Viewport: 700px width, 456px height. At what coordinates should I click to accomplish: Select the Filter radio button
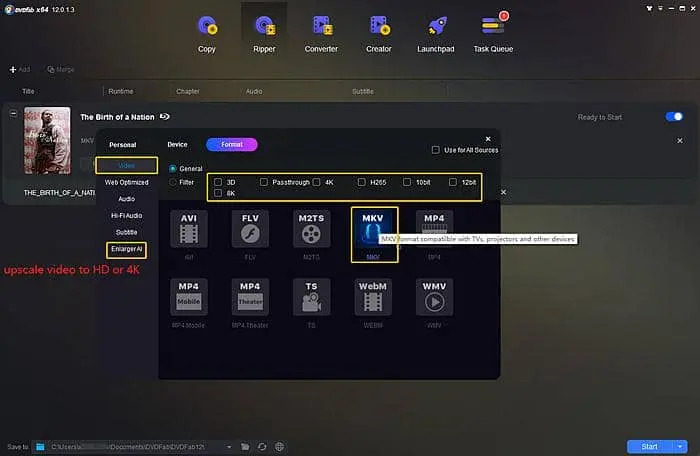[173, 182]
